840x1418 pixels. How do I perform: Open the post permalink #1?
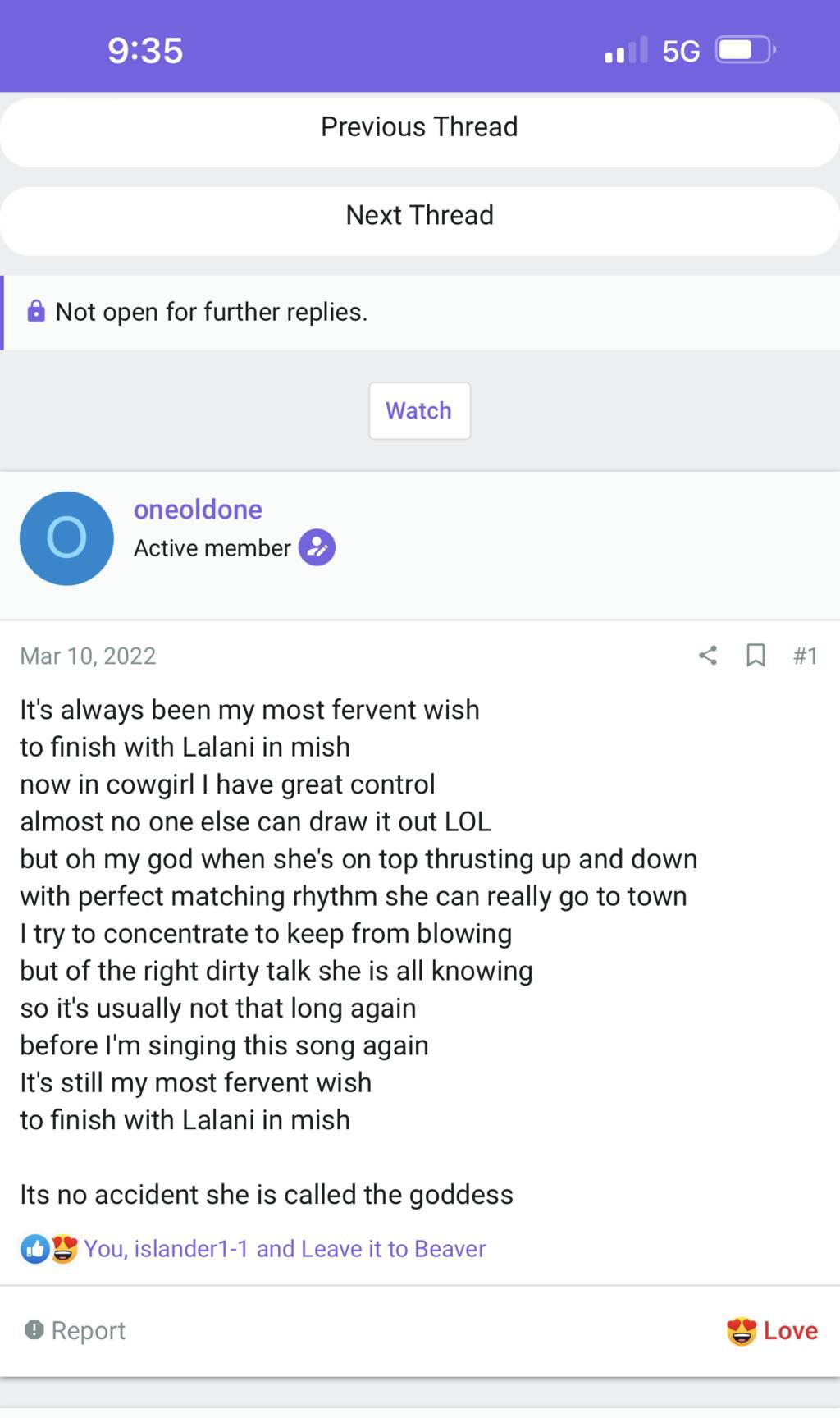[805, 656]
